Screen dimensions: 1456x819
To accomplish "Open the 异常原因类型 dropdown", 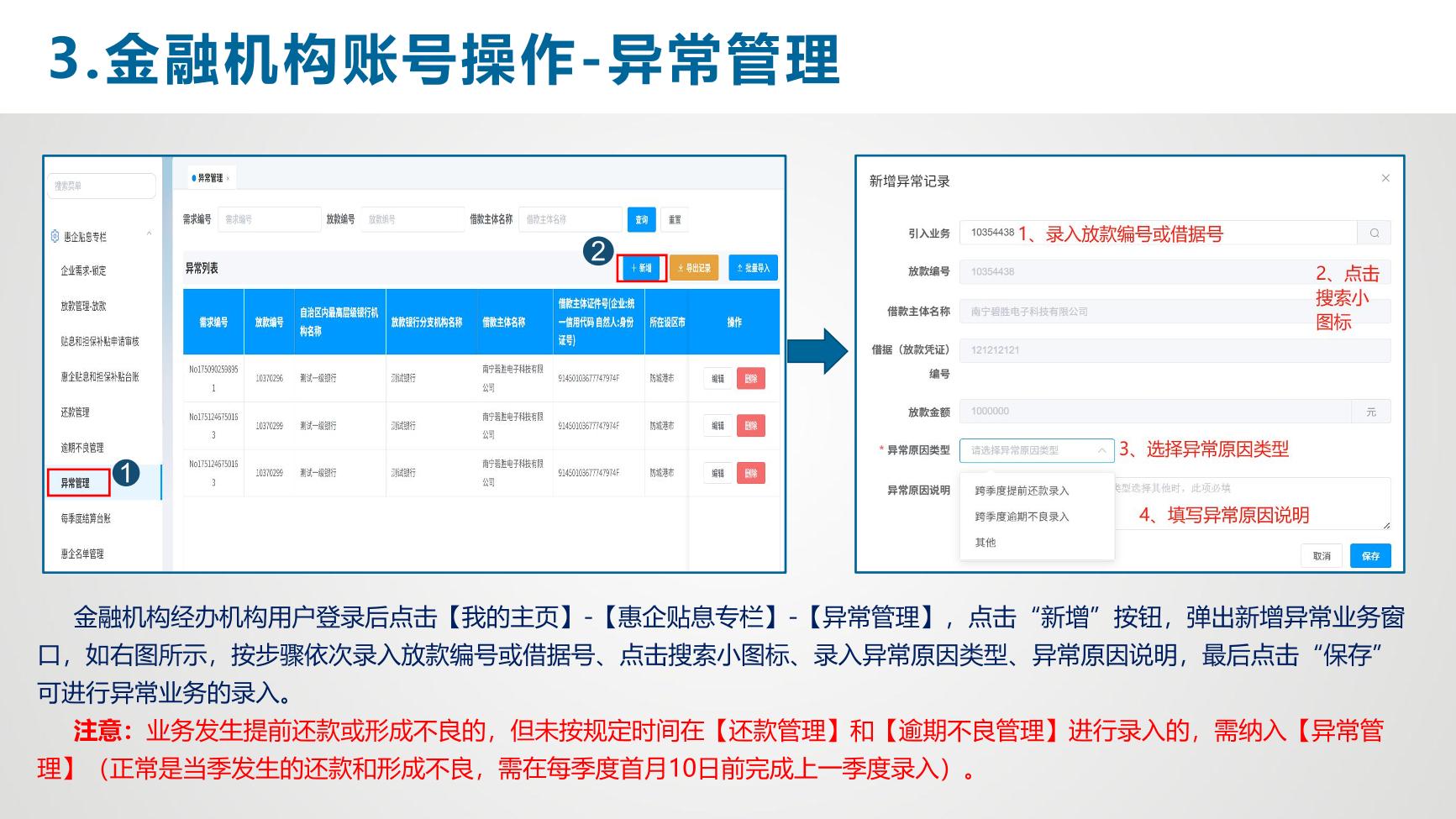I will 1037,450.
